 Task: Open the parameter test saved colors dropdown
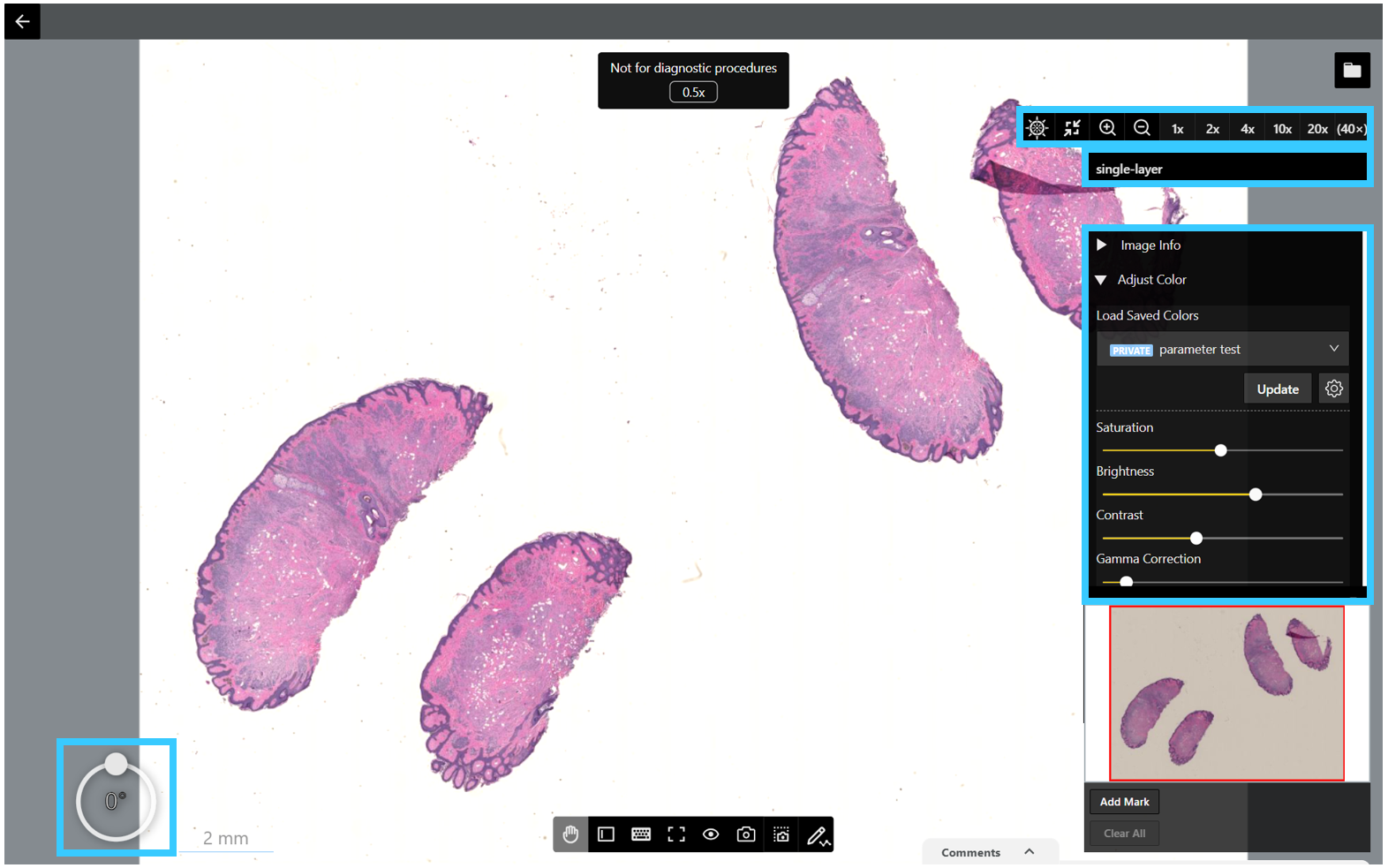coord(1223,350)
